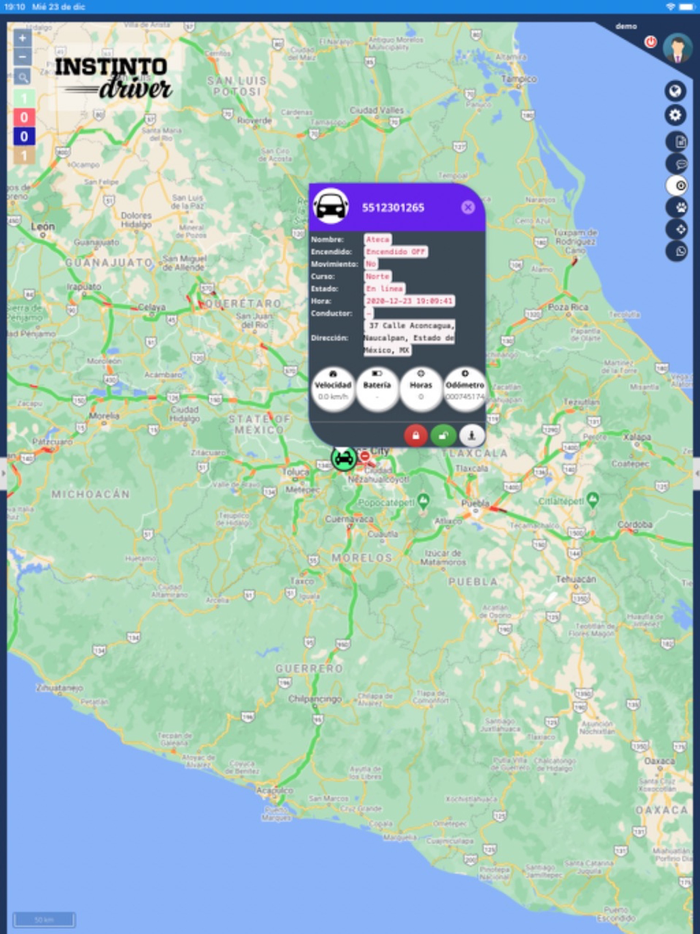The width and height of the screenshot is (700, 934).
Task: Click the dark blue status counter showing 0
Action: pos(24,136)
